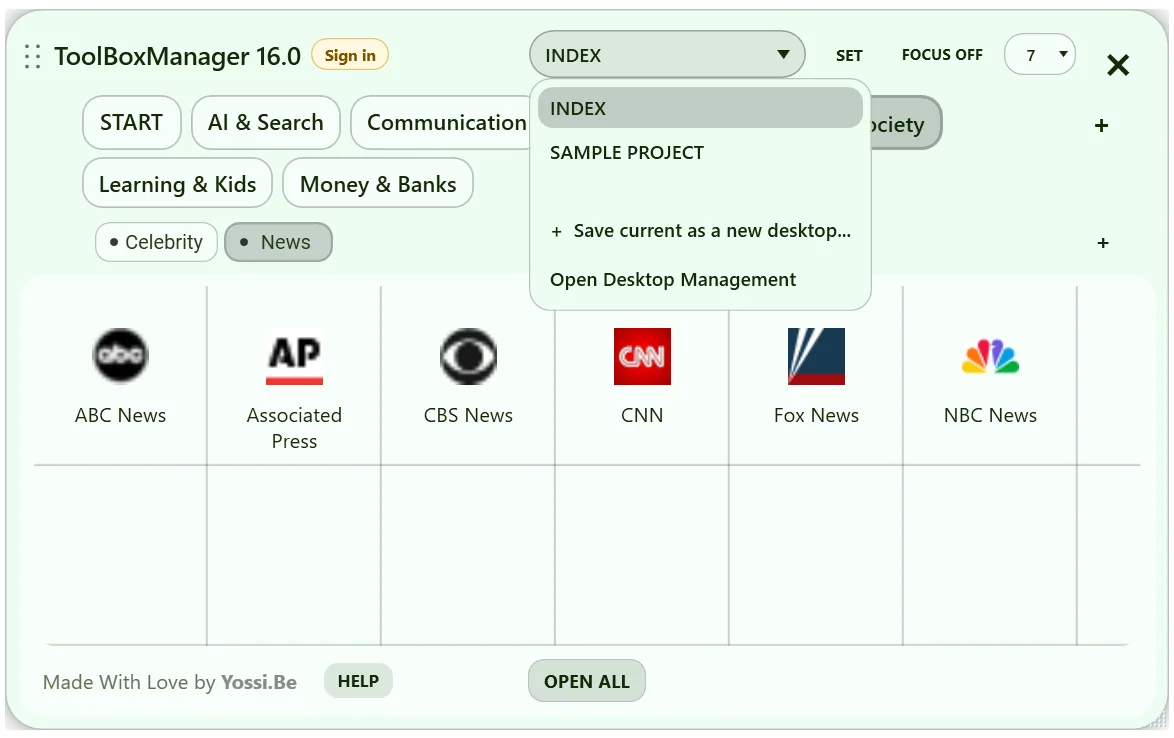This screenshot has width=1174, height=738.
Task: Open the columns number dropdown showing 7
Action: [1040, 55]
